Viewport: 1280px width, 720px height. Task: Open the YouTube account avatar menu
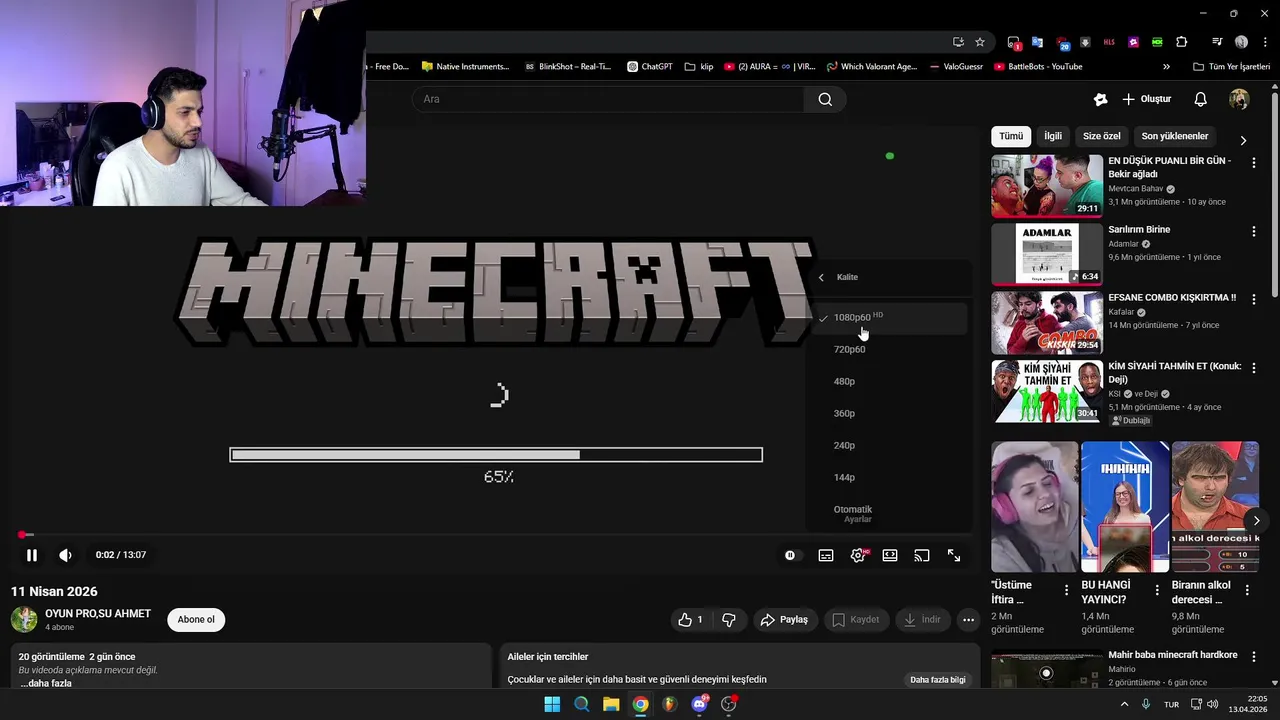[x=1239, y=99]
